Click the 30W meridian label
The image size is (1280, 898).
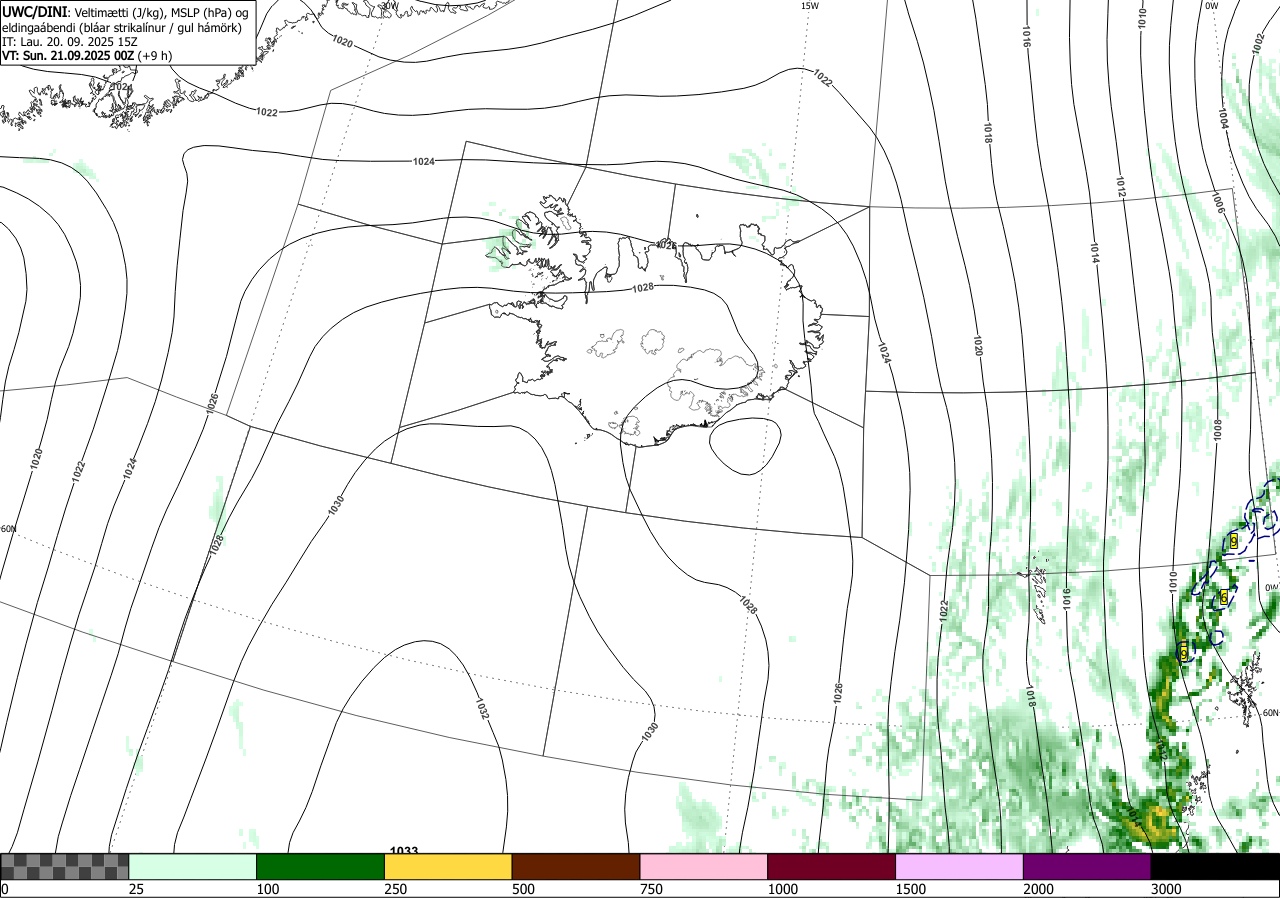[x=389, y=5]
